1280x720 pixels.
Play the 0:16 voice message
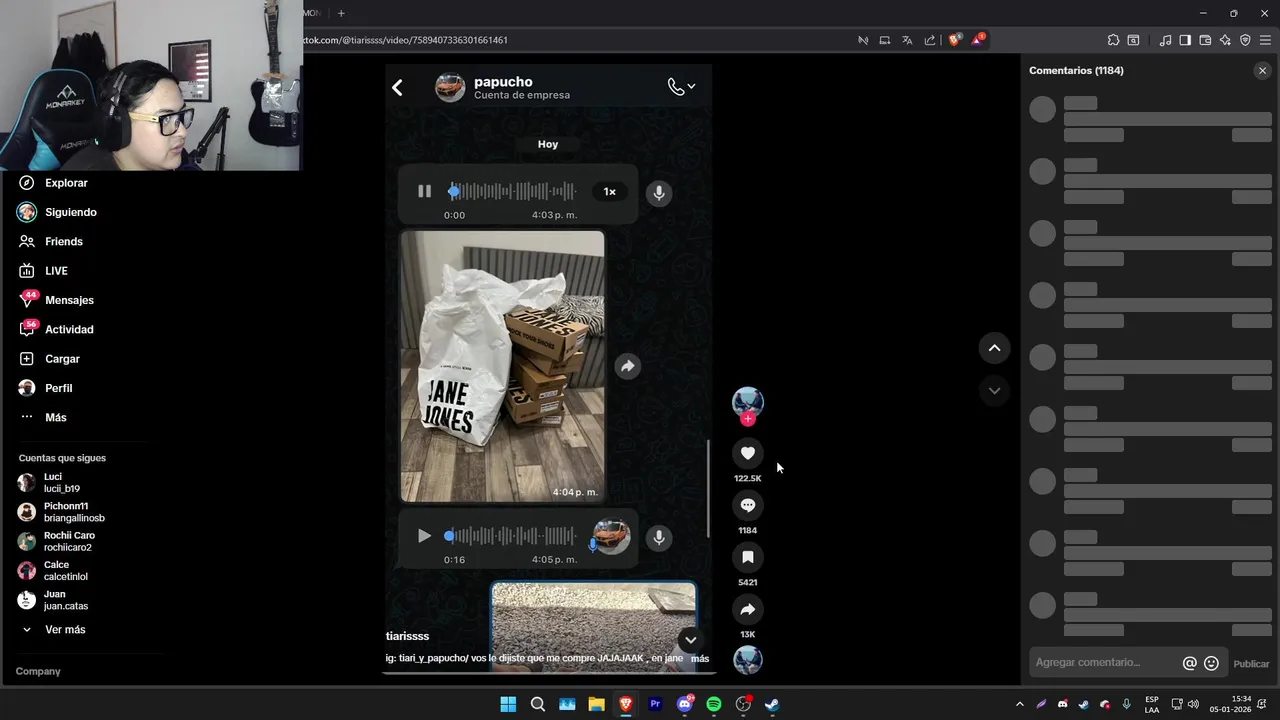(424, 536)
